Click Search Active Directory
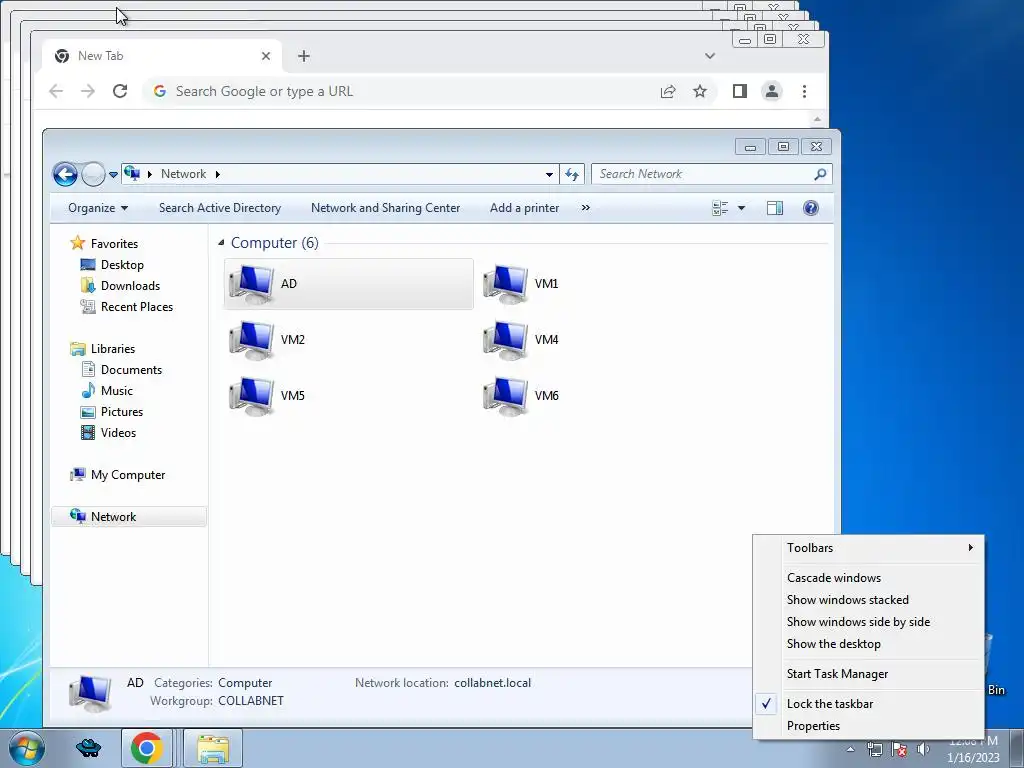The height and width of the screenshot is (768, 1024). coord(220,208)
